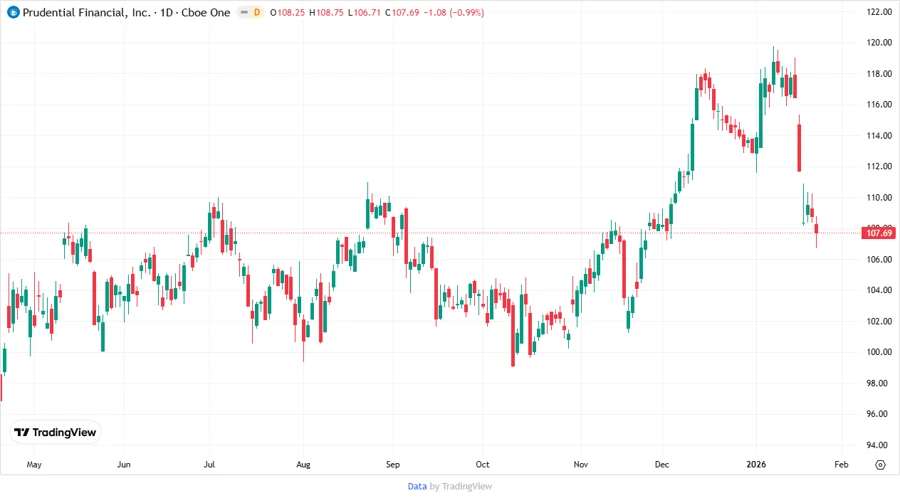Click the 122.00 price axis label
Screen dimensions: 900x498
[879, 11]
